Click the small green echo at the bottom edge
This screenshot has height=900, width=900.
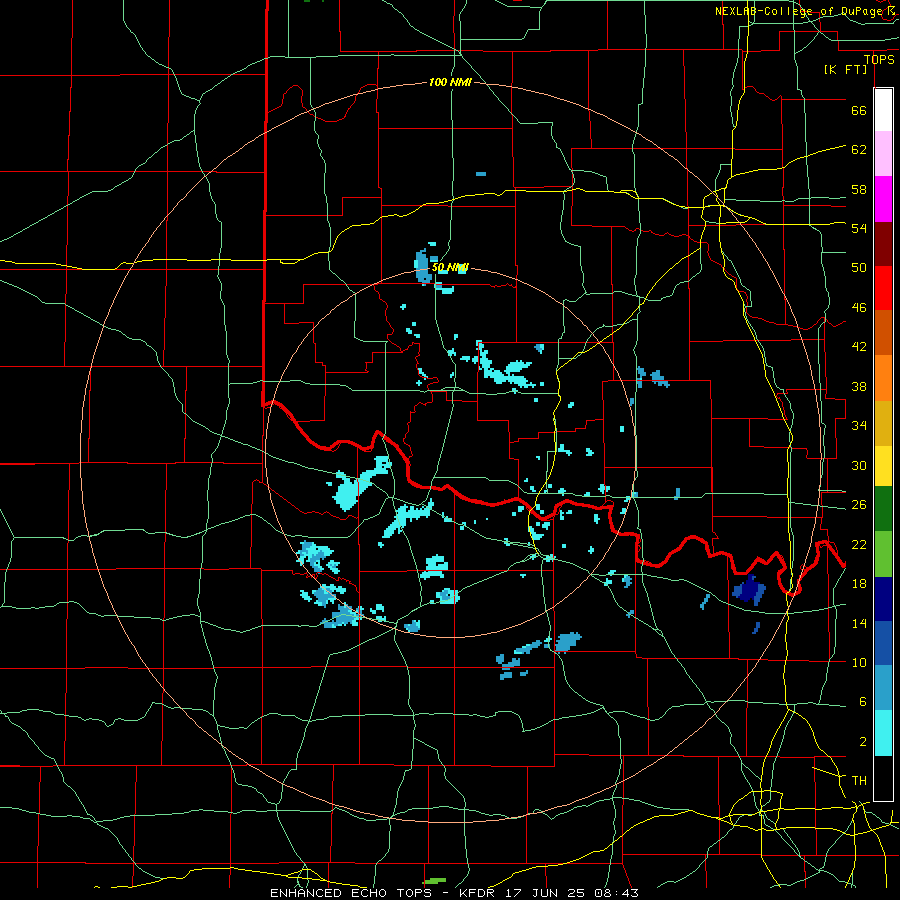coord(435,880)
